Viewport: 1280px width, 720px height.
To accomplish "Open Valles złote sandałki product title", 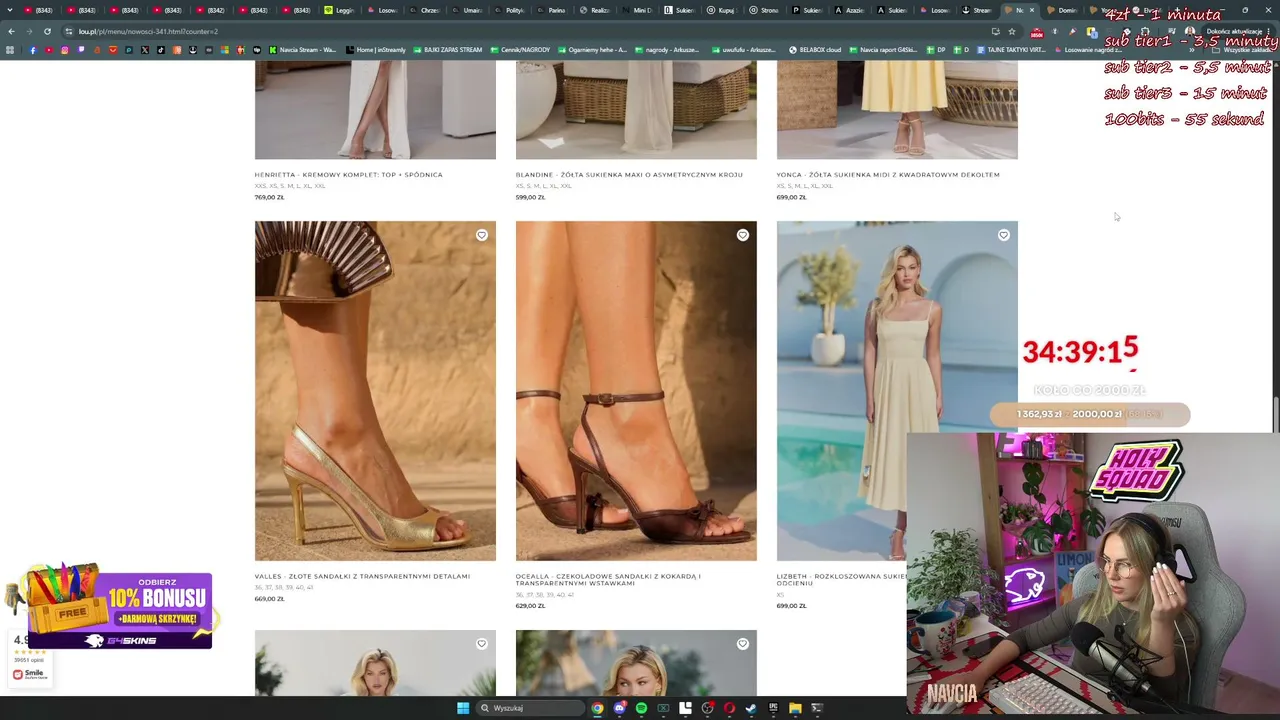I will [362, 576].
